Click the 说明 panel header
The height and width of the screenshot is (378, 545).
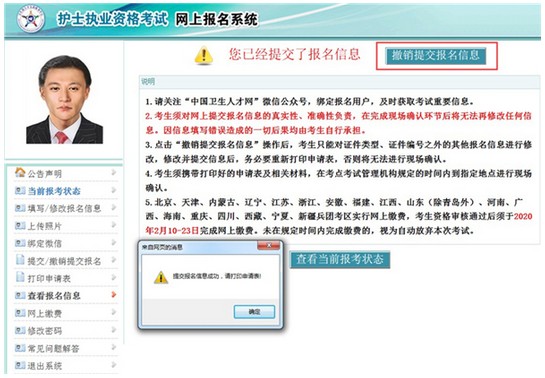[340, 82]
